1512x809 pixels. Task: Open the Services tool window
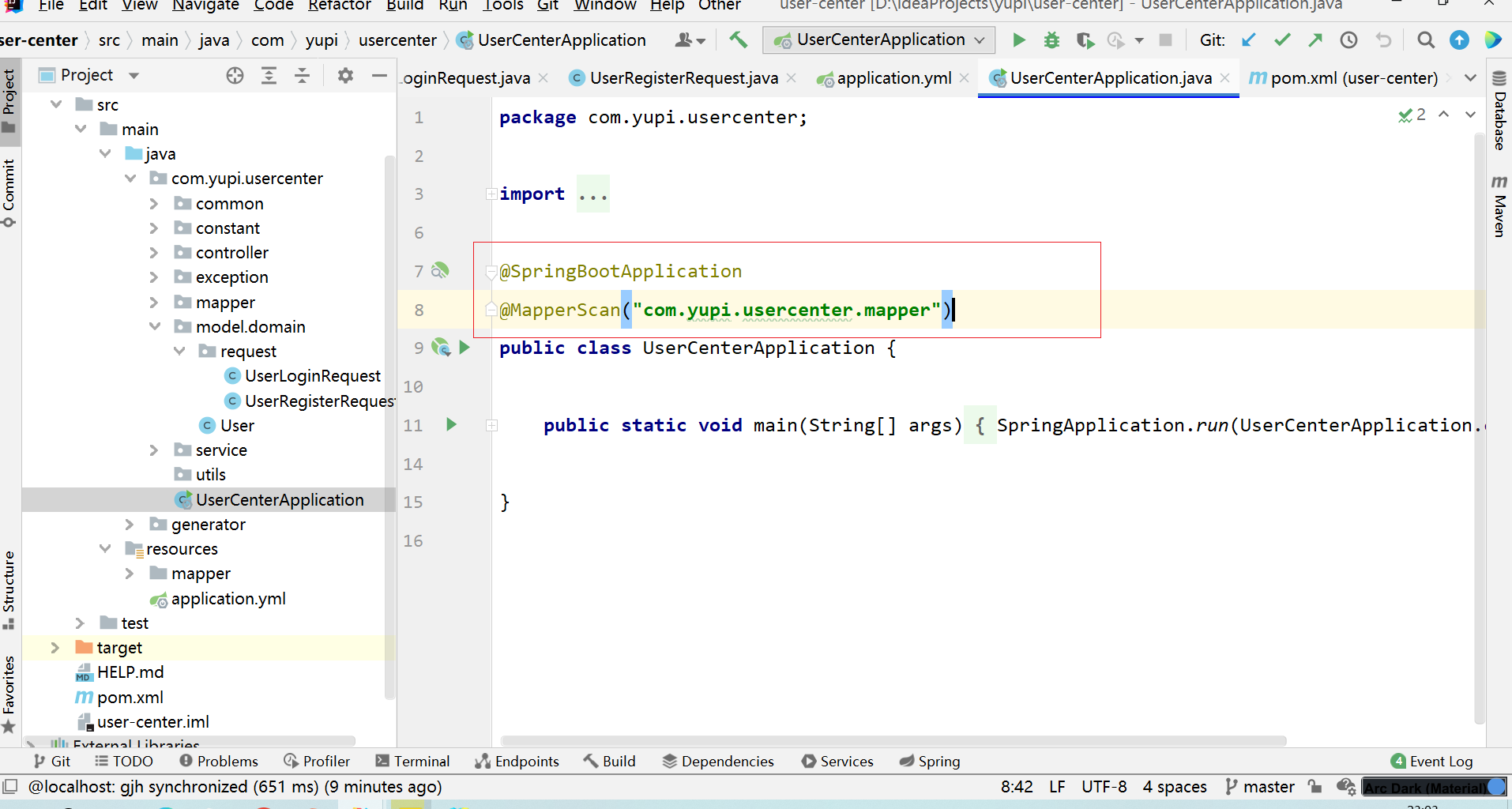coord(837,761)
